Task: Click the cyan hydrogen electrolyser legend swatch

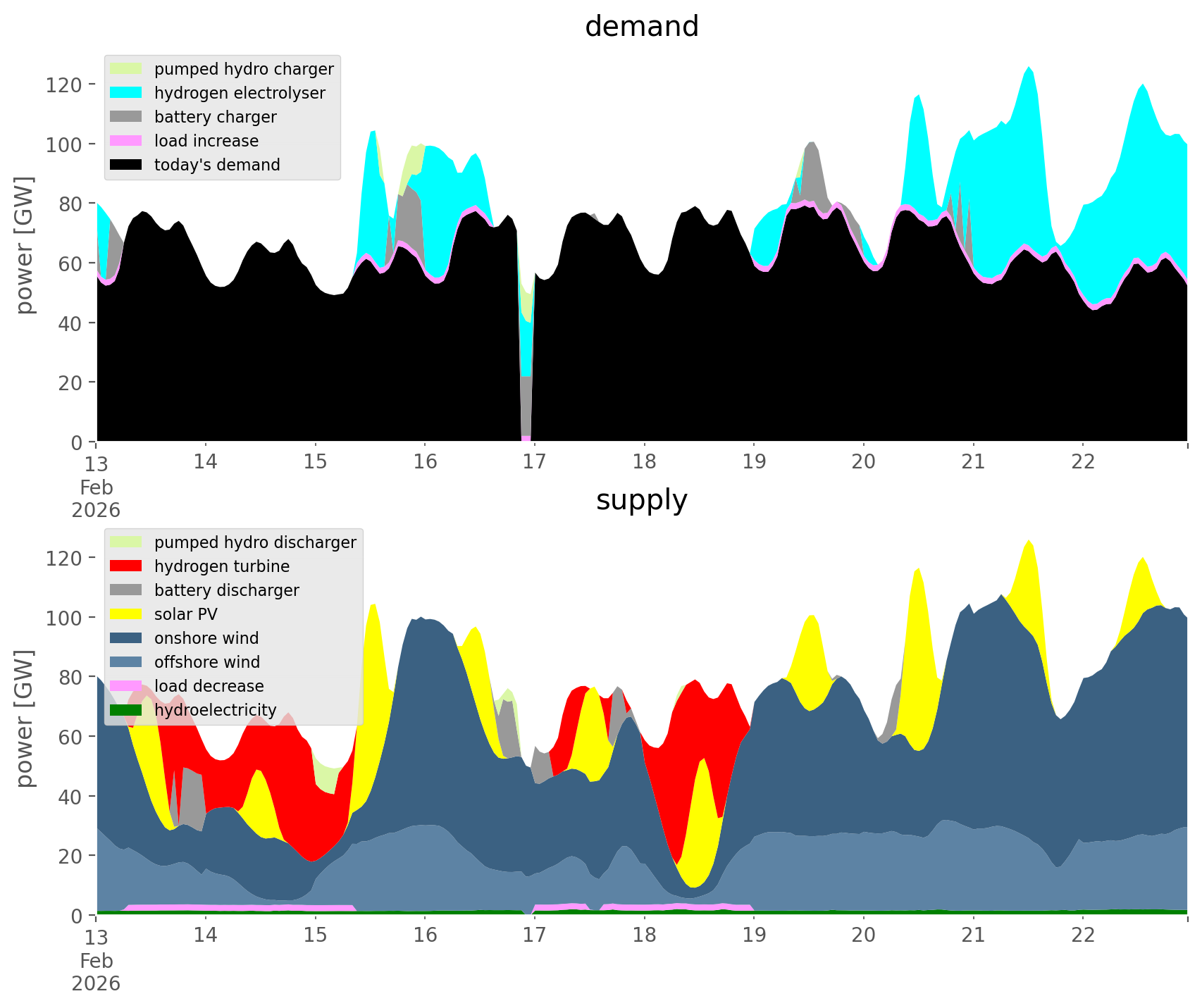Action: (127, 93)
